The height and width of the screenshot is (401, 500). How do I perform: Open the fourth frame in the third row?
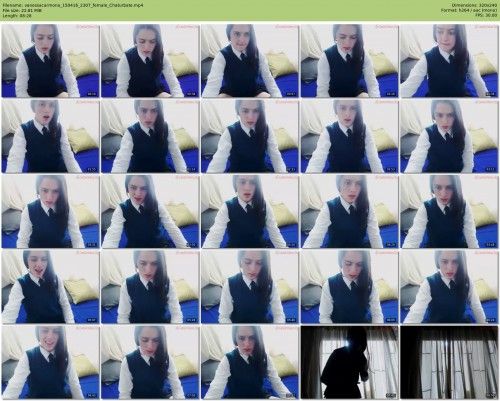click(349, 211)
